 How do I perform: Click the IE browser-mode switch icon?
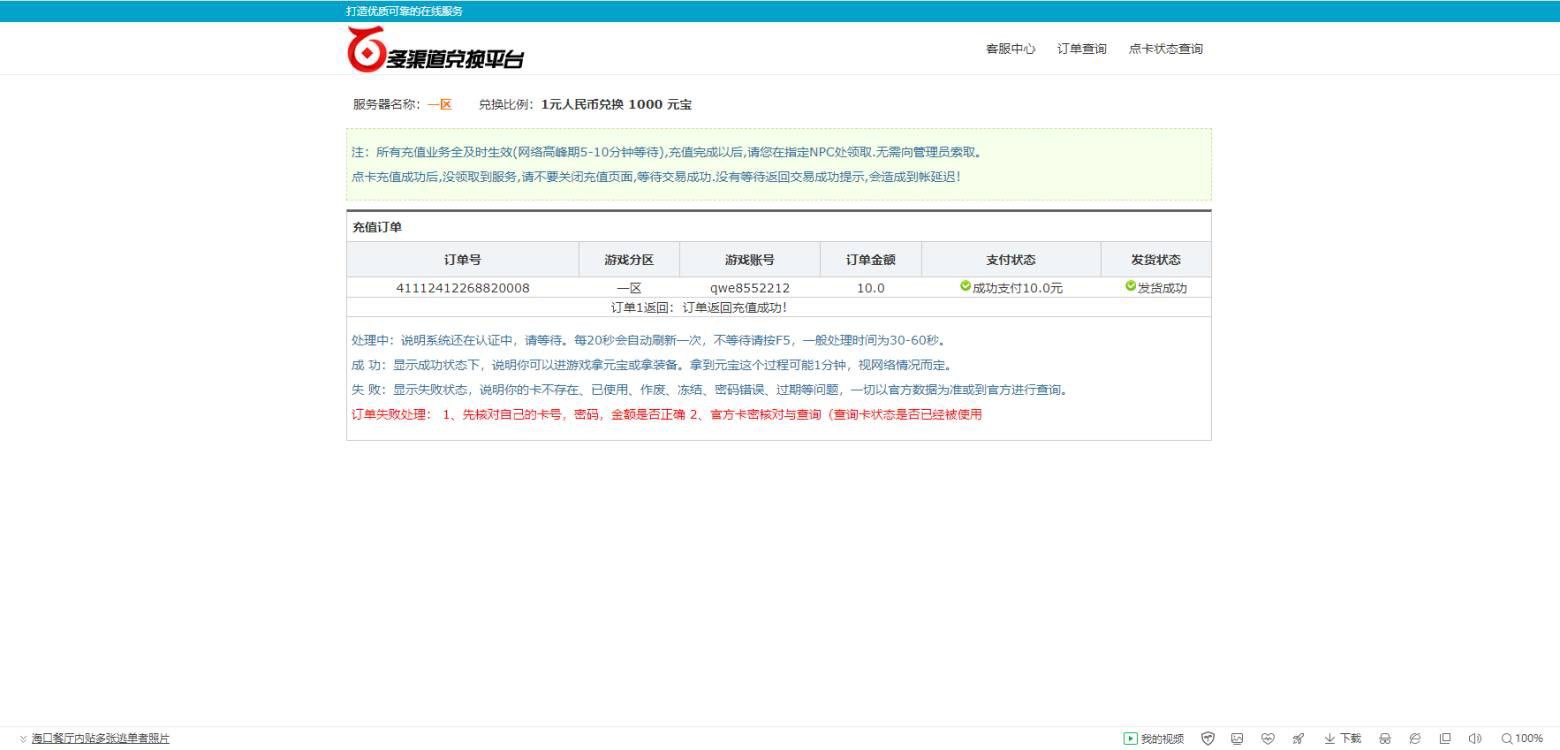[1415, 739]
